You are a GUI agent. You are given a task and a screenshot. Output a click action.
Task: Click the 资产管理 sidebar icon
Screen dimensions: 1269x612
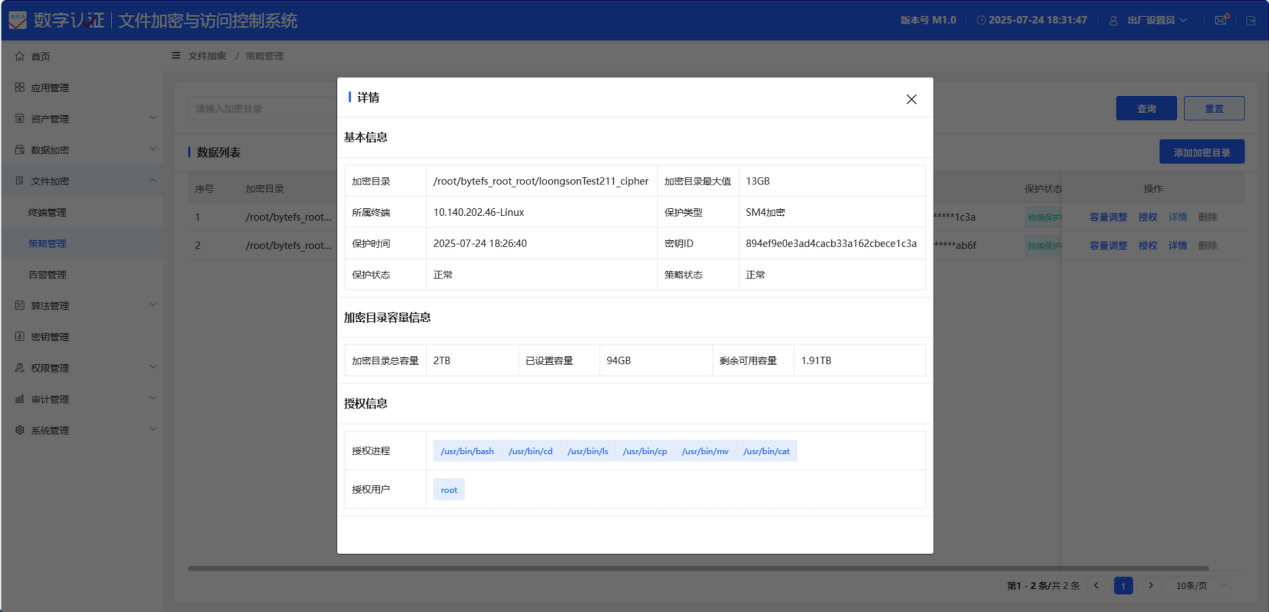click(20, 119)
